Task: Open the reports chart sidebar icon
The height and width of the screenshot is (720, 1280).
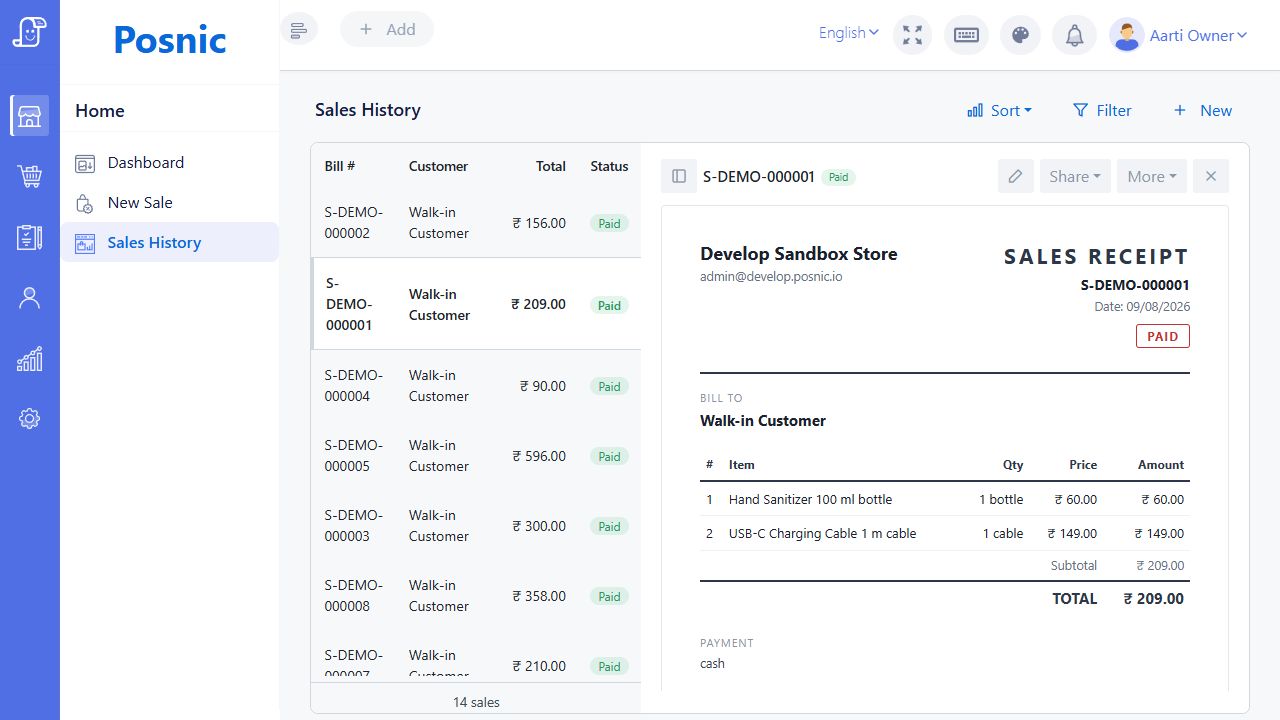Action: click(30, 359)
